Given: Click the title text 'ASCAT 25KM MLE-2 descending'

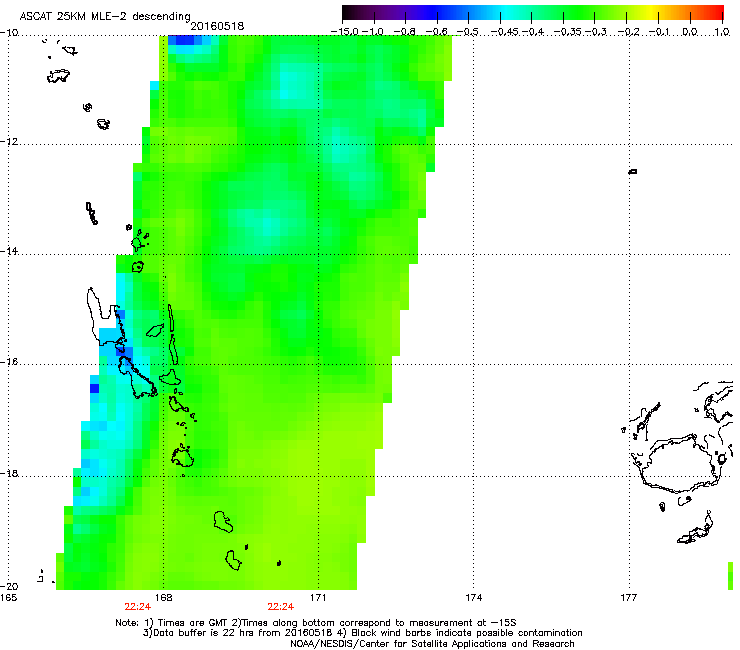Looking at the screenshot, I should [x=105, y=16].
